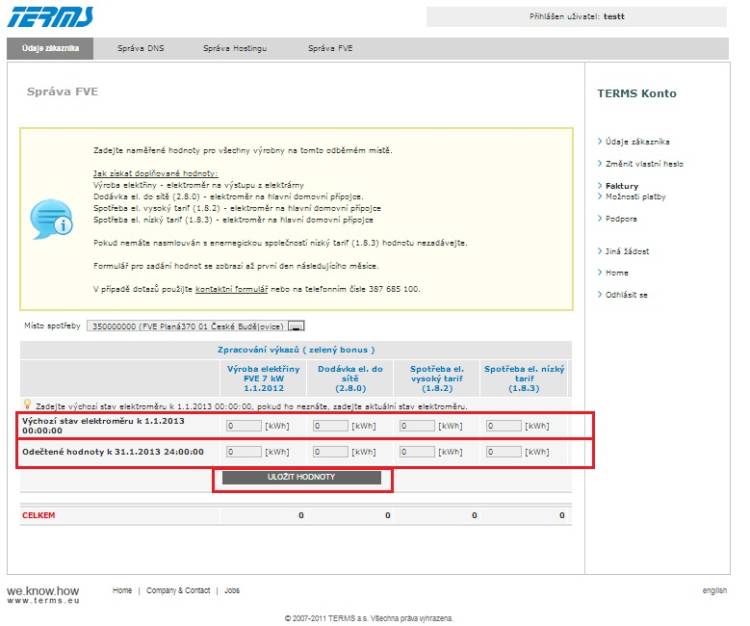Focus Odečtené hodnoty field for Dodávka do sítě
Image resolution: width=750 pixels, height=626 pixels.
click(x=330, y=451)
